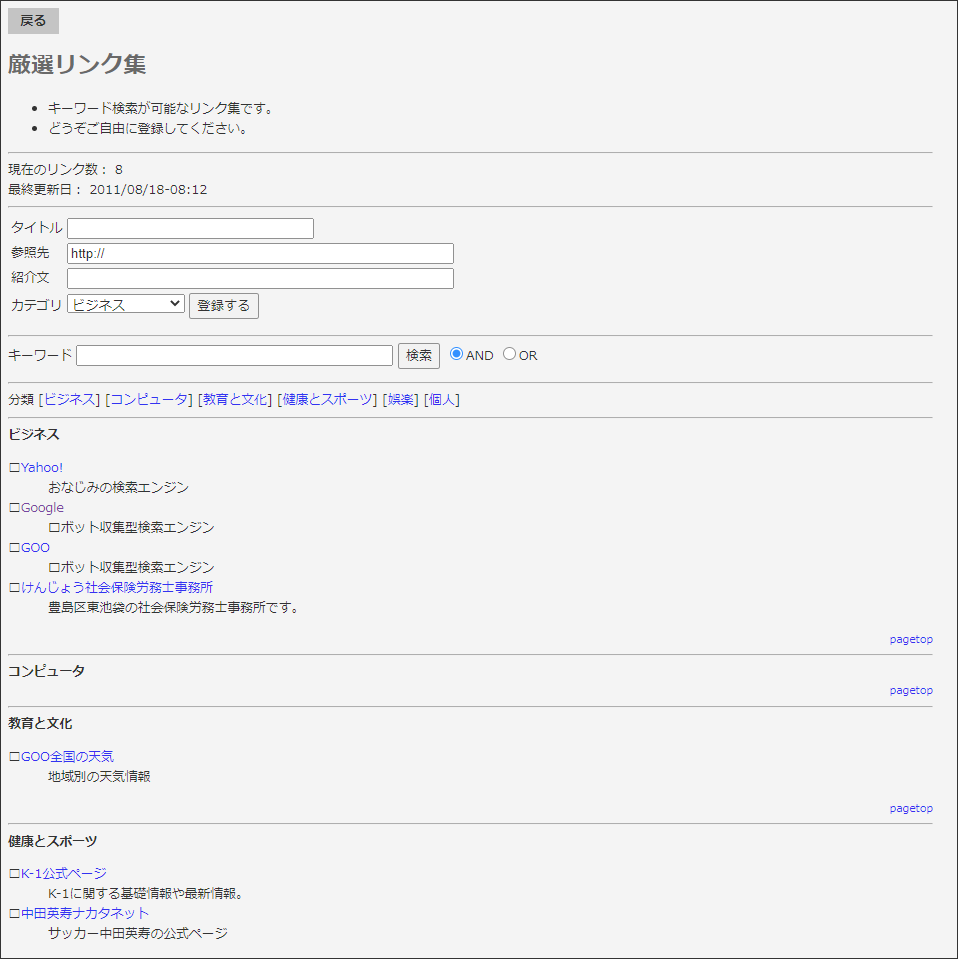Jump to the コンピュータ category link
958x959 pixels.
[148, 400]
